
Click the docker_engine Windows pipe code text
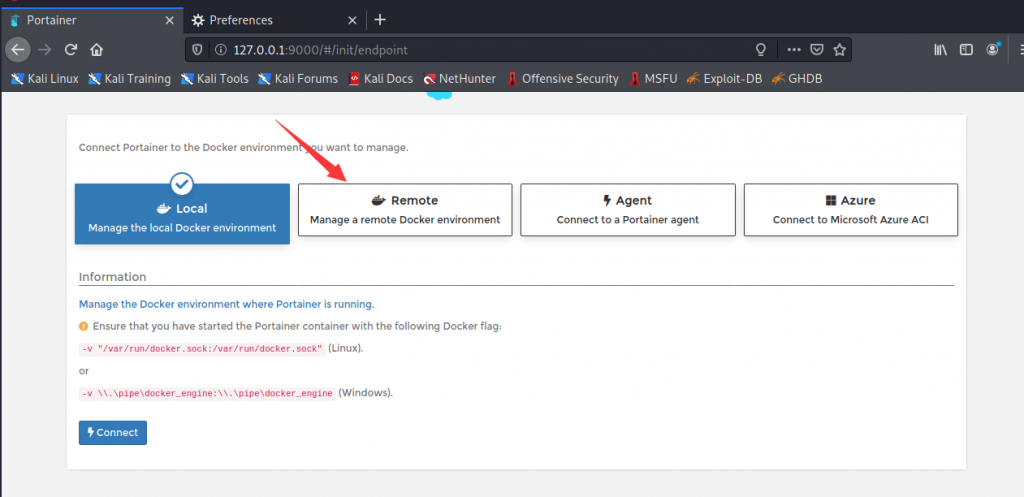tap(207, 394)
